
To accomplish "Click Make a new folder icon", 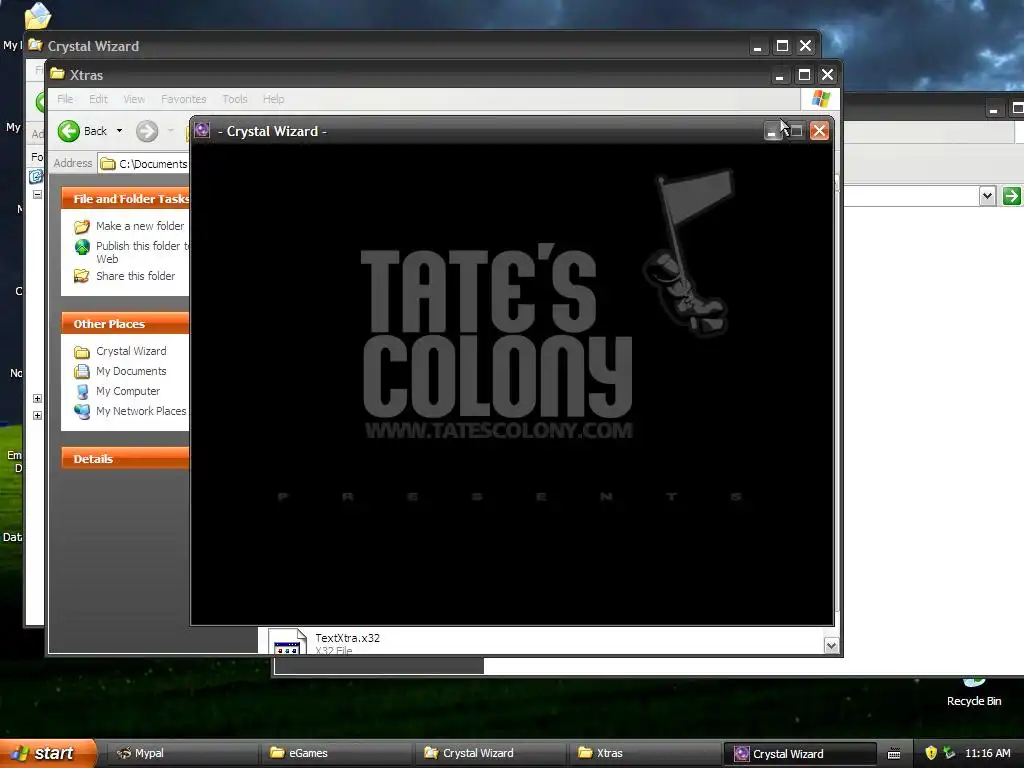I will 82,227.
